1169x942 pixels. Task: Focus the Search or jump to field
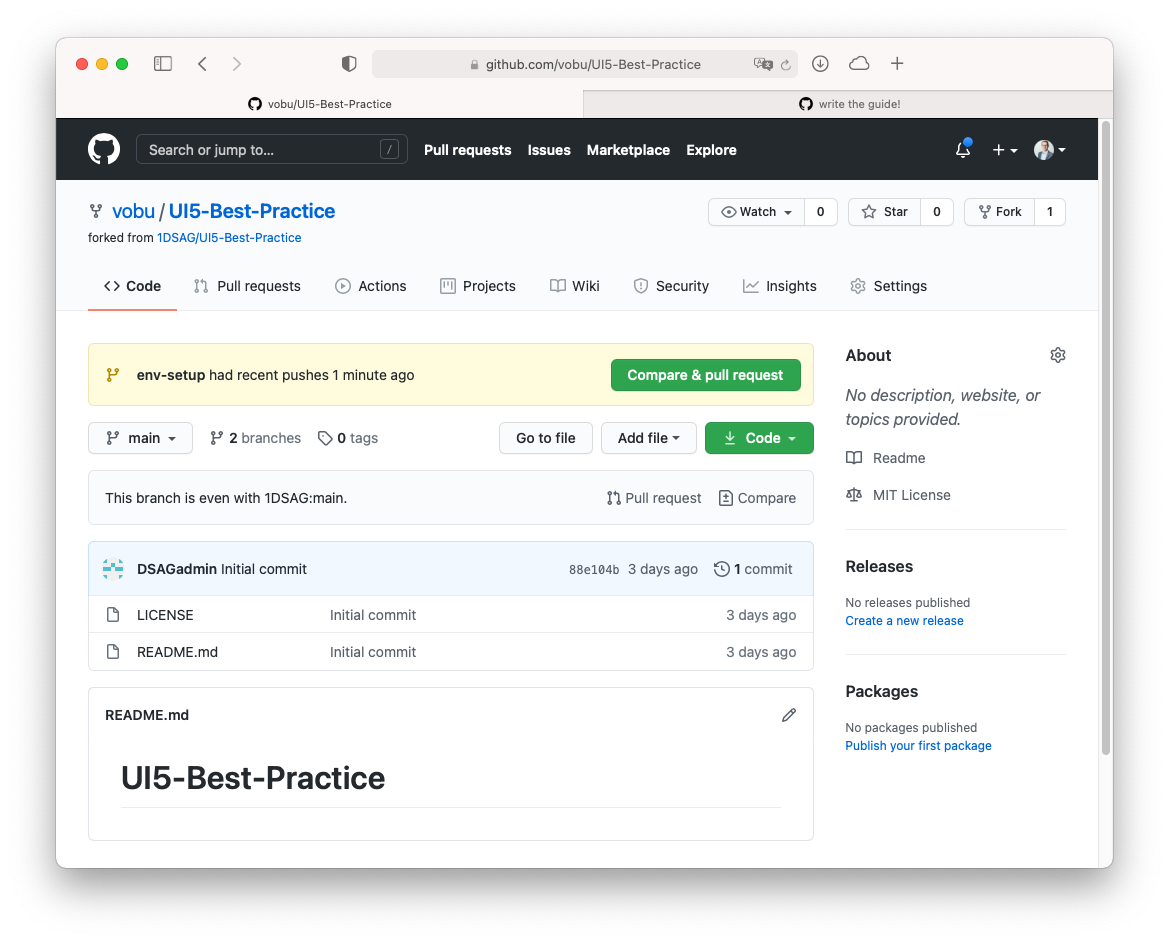click(x=271, y=150)
